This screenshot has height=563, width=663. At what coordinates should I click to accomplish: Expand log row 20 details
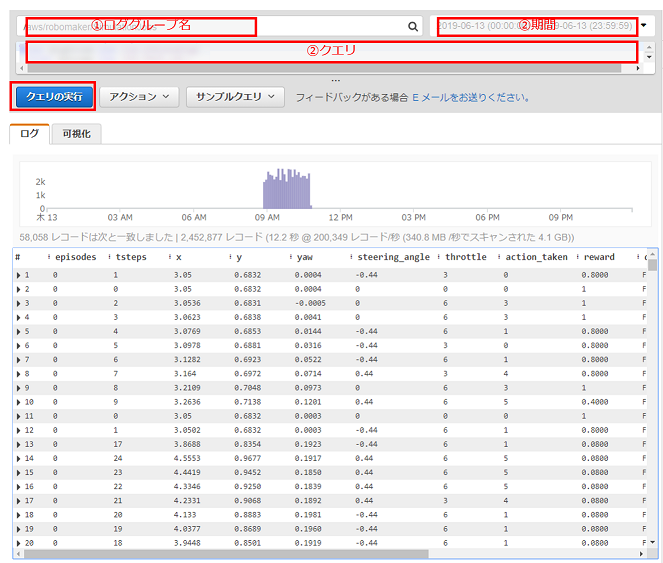[18, 542]
